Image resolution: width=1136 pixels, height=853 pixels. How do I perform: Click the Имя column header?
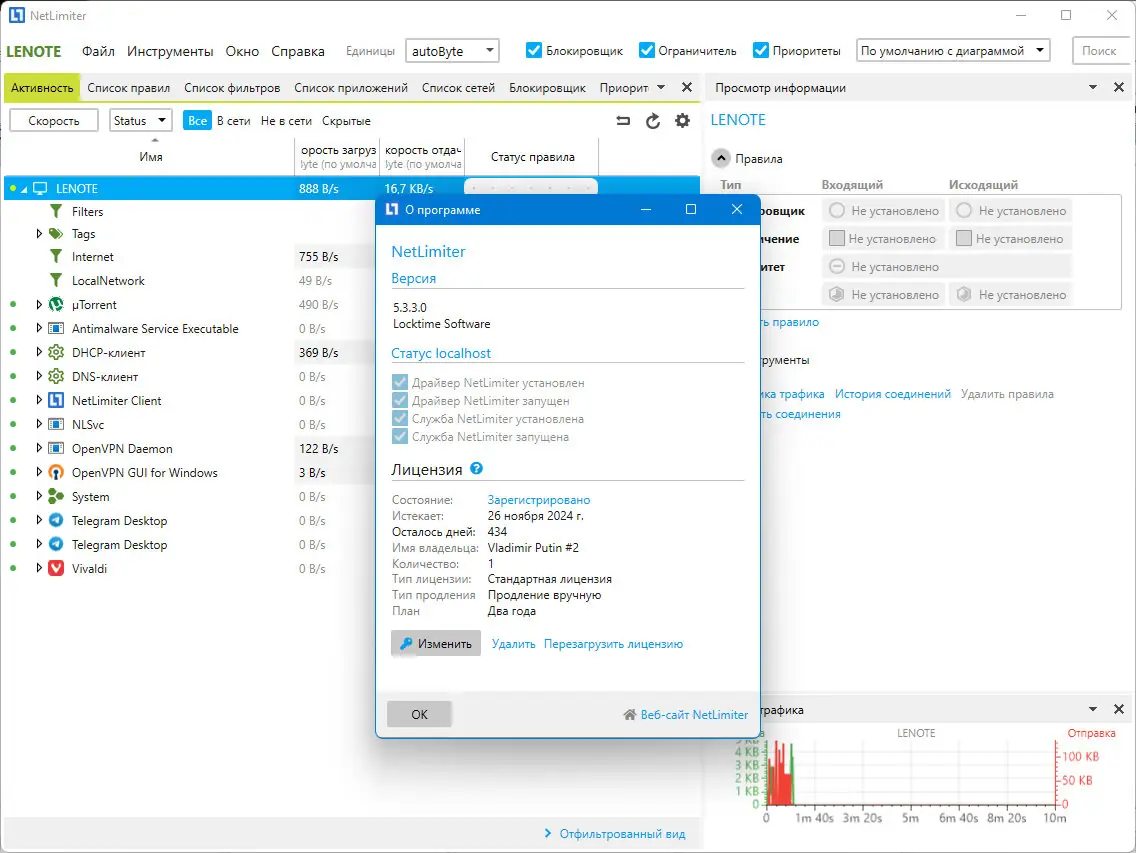pos(151,157)
